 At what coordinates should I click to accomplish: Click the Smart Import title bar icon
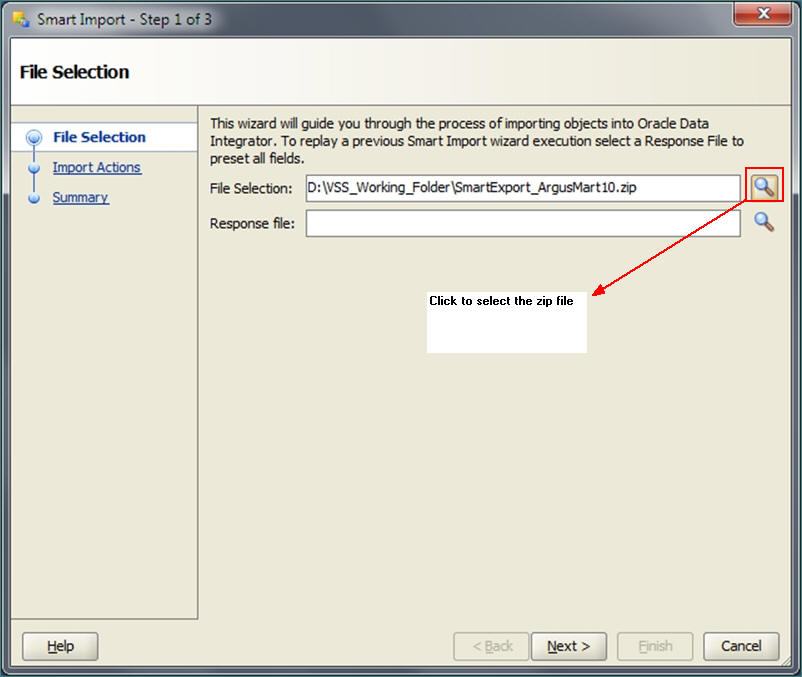[21, 19]
